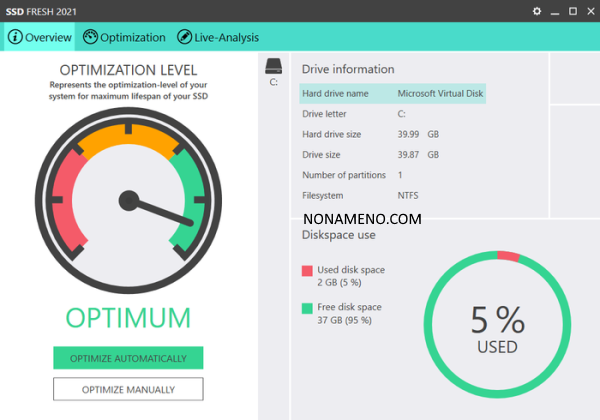The height and width of the screenshot is (420, 600).
Task: Click the orange segment of the gauge
Action: (128, 138)
